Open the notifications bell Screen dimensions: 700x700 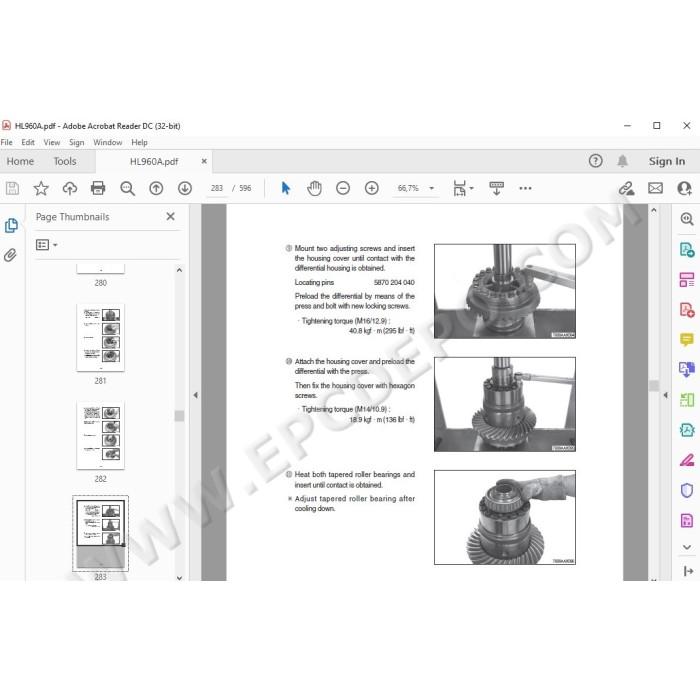pyautogui.click(x=623, y=161)
